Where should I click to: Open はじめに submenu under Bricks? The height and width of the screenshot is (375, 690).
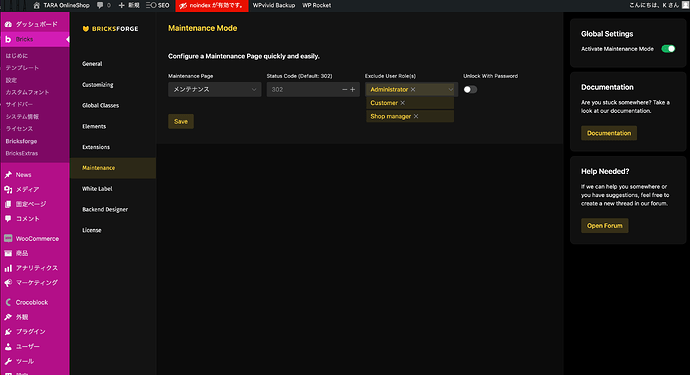(17, 56)
